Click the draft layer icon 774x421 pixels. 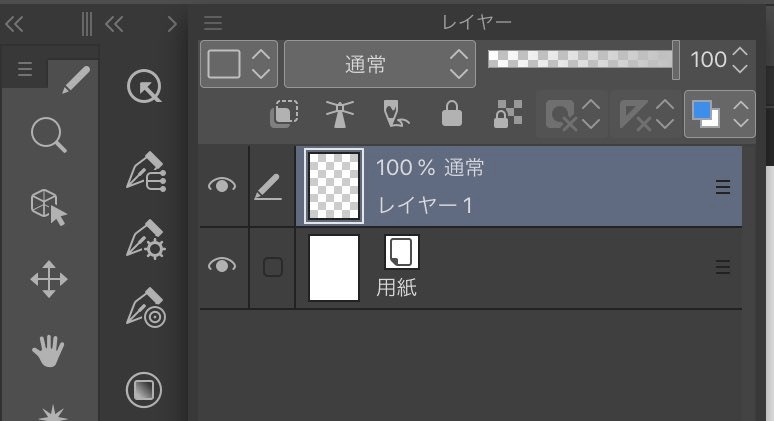[396, 115]
